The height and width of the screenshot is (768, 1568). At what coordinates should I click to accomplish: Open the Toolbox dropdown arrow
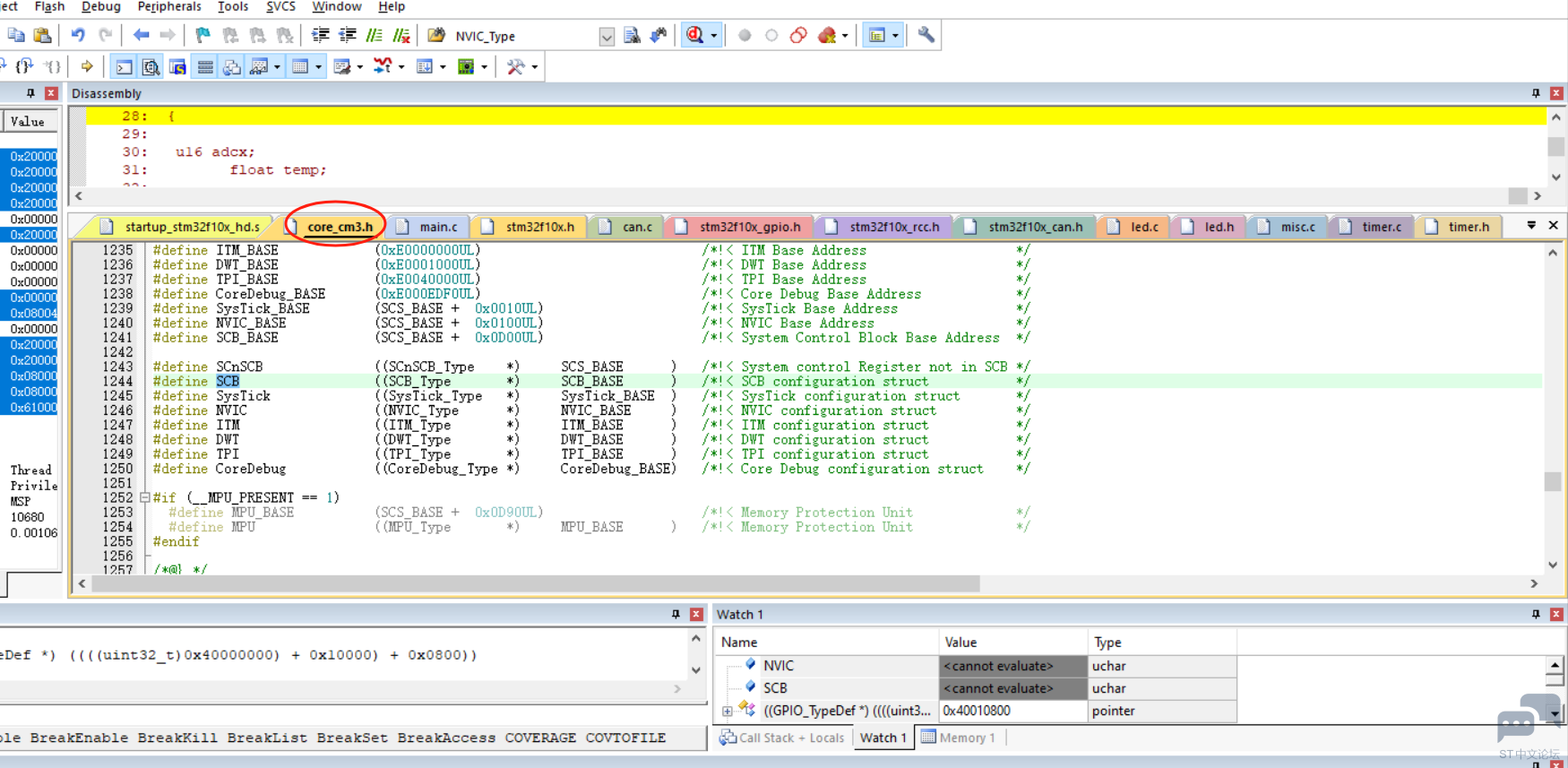coord(534,66)
